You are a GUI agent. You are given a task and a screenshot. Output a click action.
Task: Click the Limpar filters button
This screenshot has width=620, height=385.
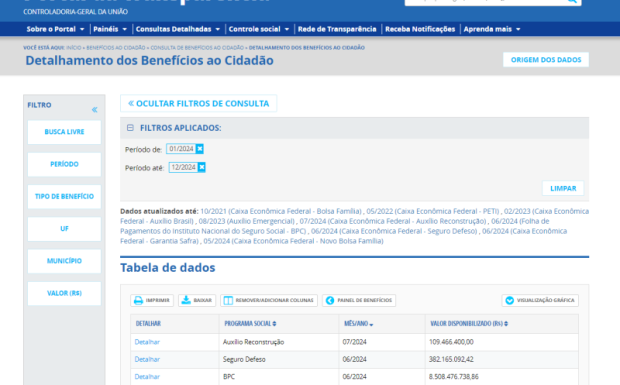click(x=563, y=189)
